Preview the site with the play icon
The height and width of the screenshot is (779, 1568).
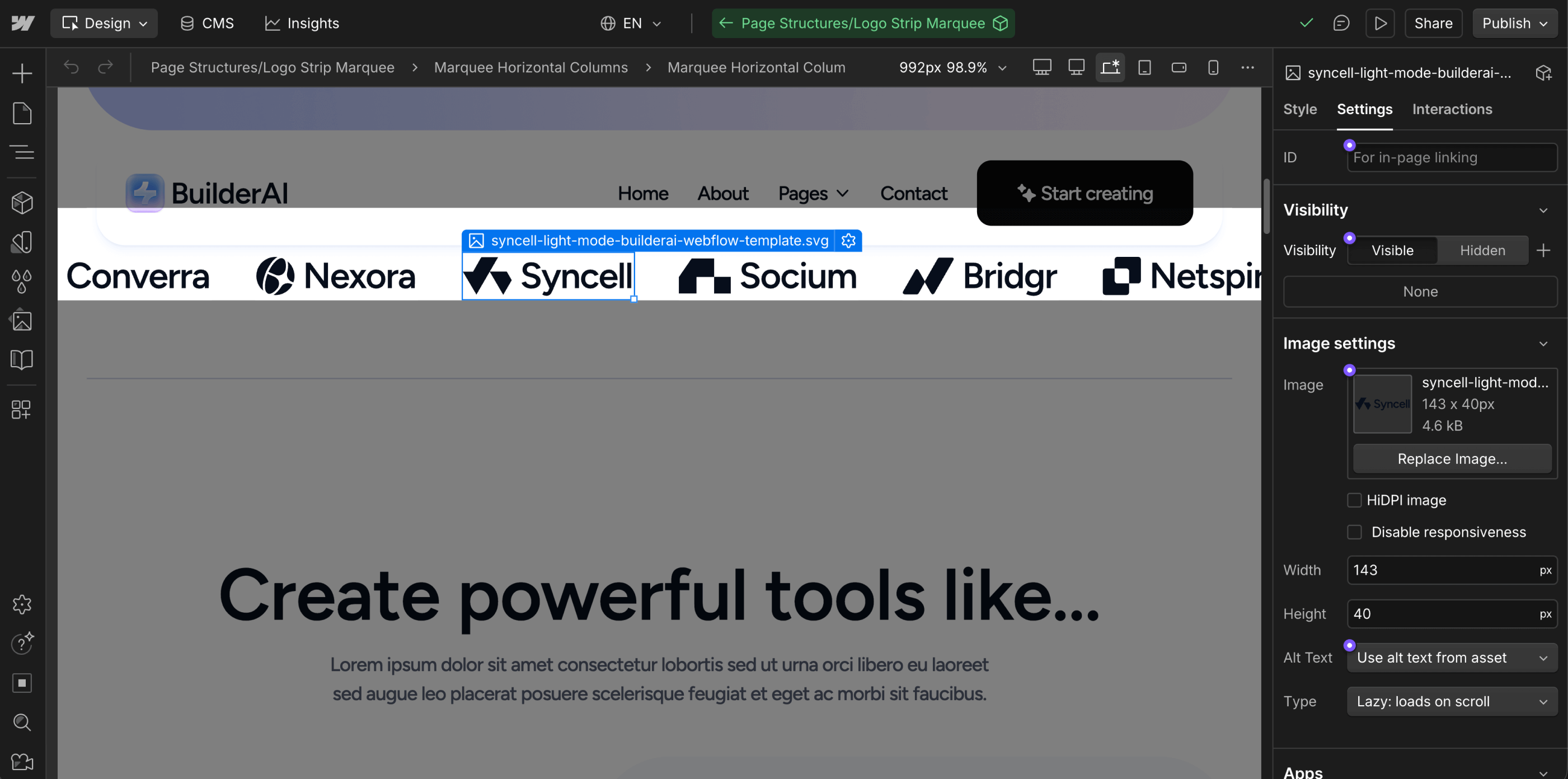1380,23
